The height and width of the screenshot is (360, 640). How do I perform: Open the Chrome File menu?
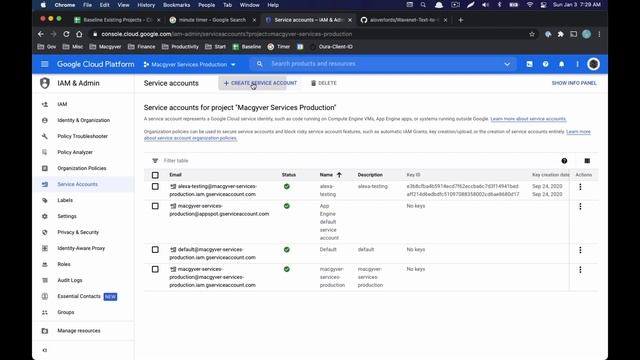(x=87, y=5)
